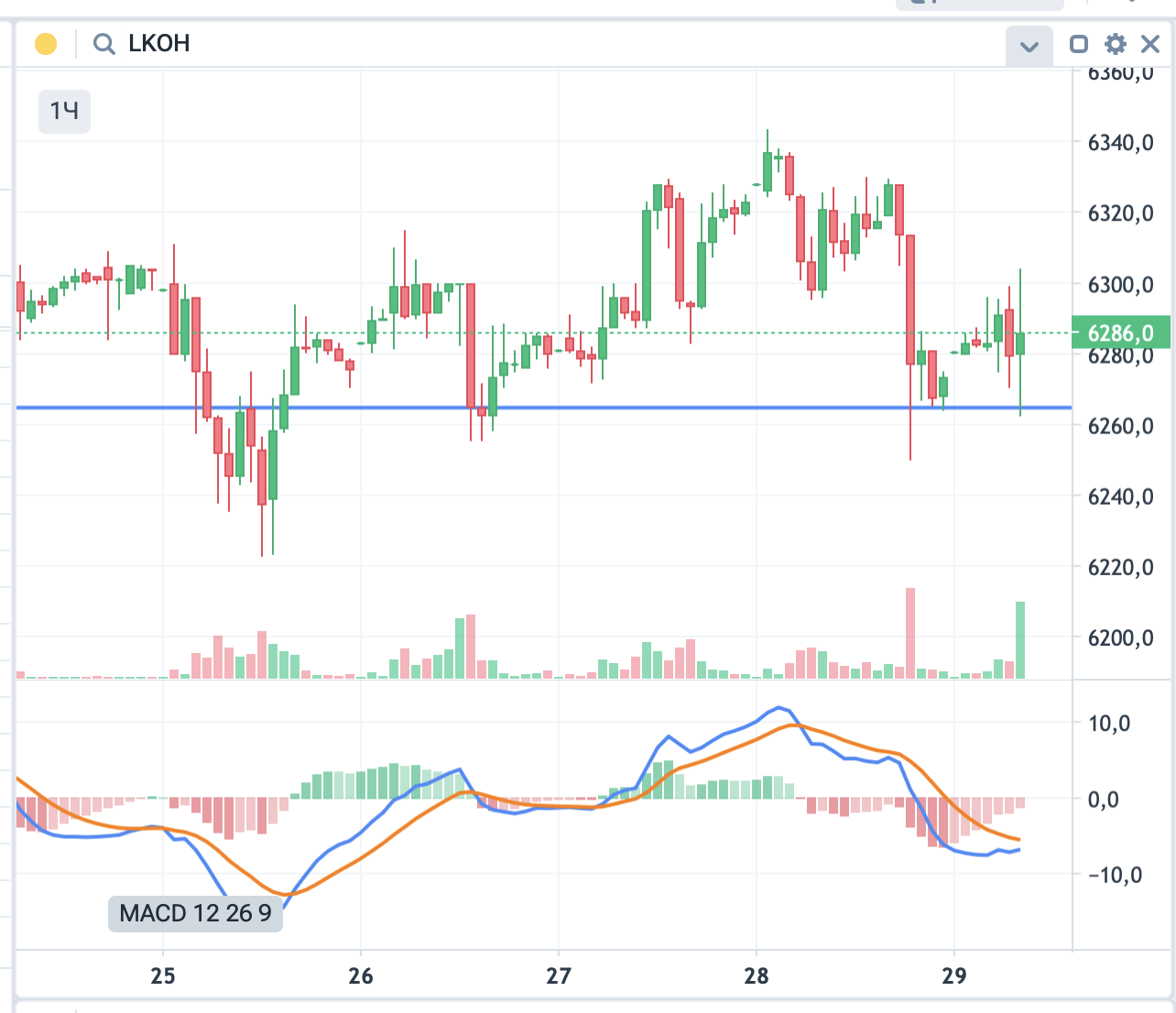This screenshot has height=1013, width=1176.
Task: Close the LKOH chart widget
Action: click(x=1149, y=44)
